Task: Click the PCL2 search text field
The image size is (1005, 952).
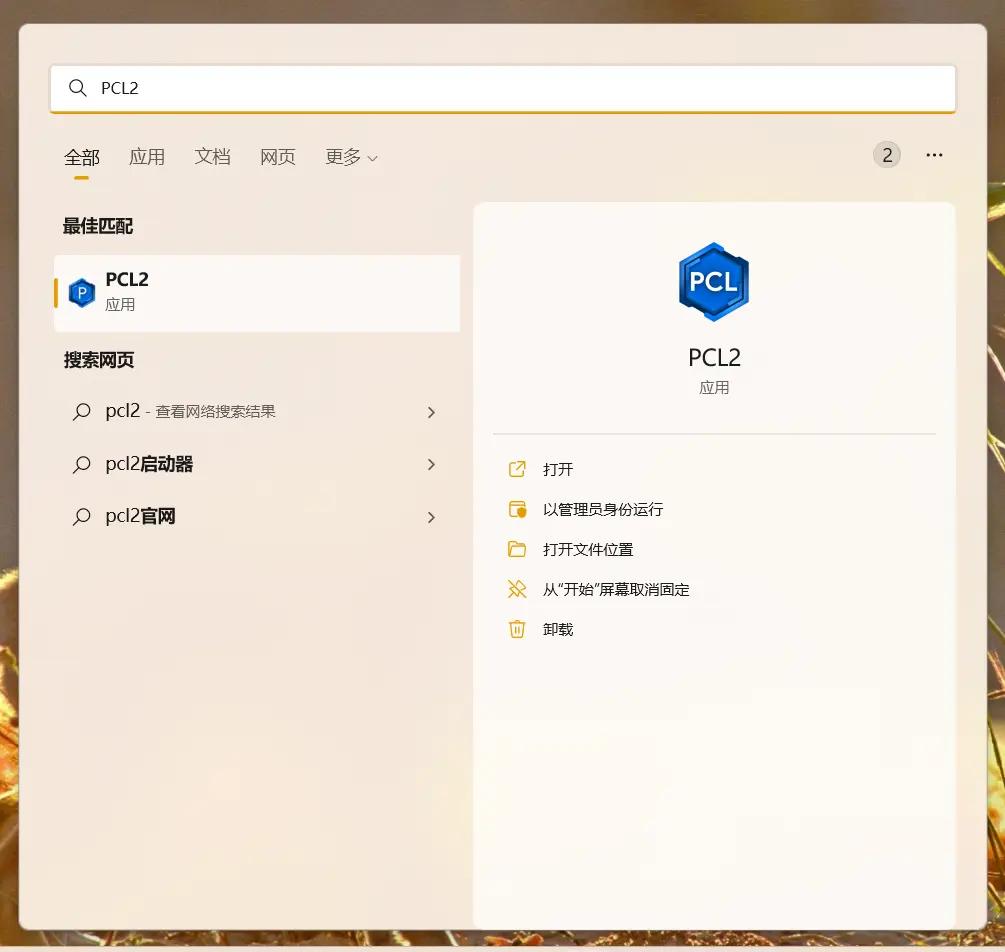Action: tap(502, 88)
